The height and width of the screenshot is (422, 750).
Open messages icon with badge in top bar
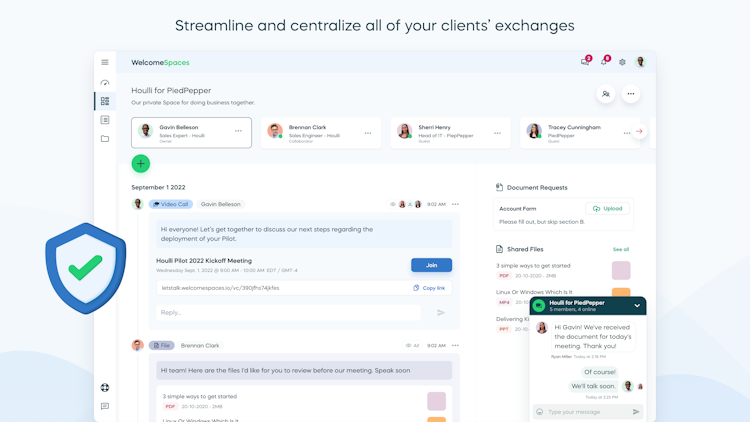coord(585,61)
